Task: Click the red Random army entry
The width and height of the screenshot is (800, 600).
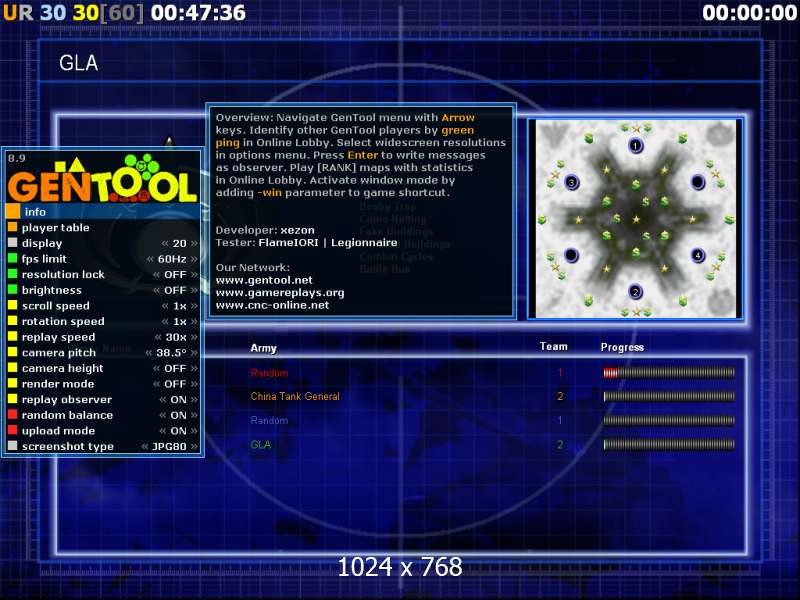Action: 269,373
